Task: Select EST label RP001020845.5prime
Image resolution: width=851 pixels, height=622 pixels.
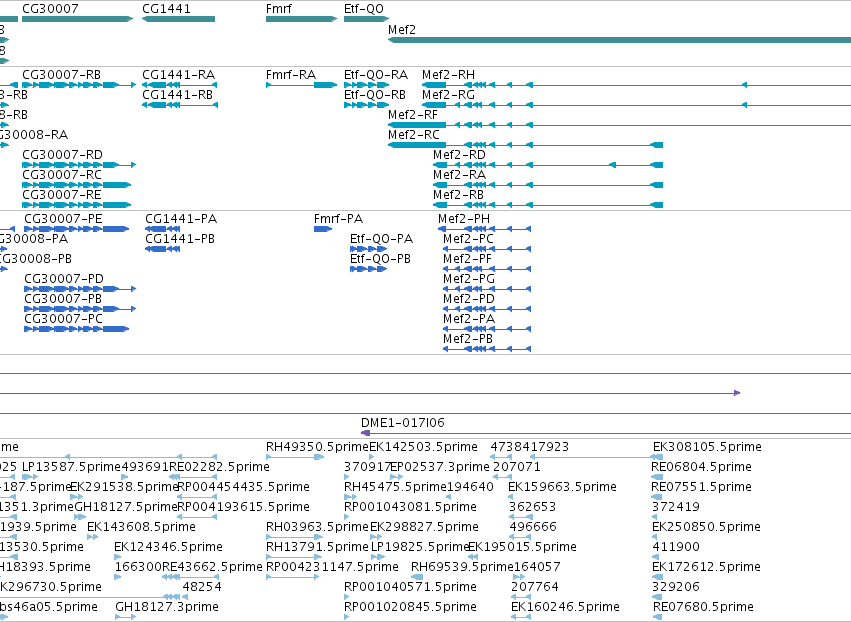Action: pos(410,607)
